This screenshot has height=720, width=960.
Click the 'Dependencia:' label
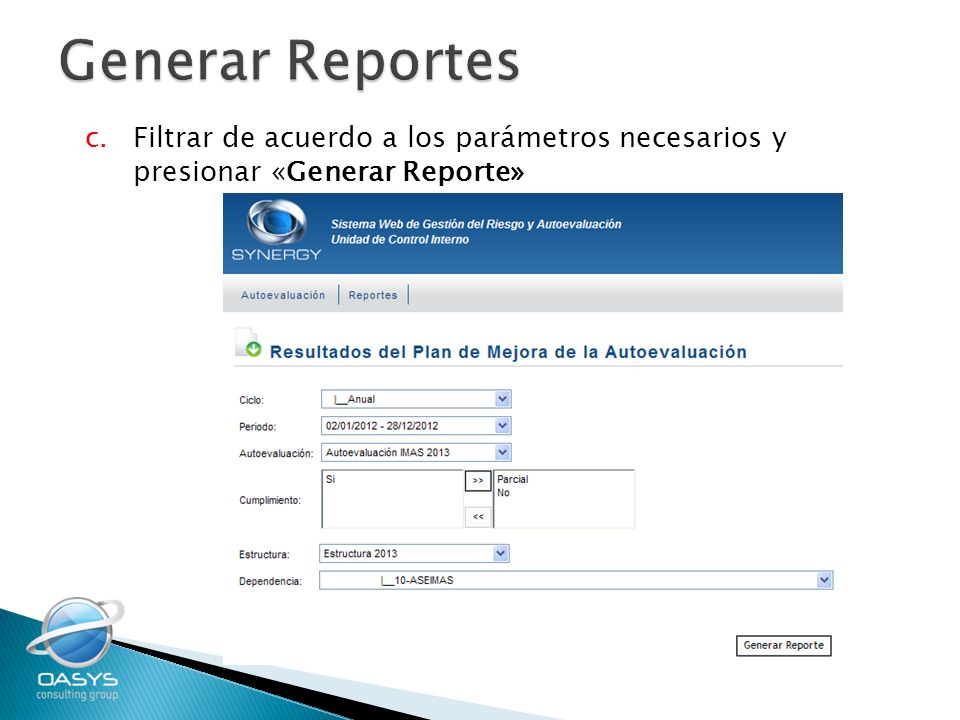click(270, 582)
